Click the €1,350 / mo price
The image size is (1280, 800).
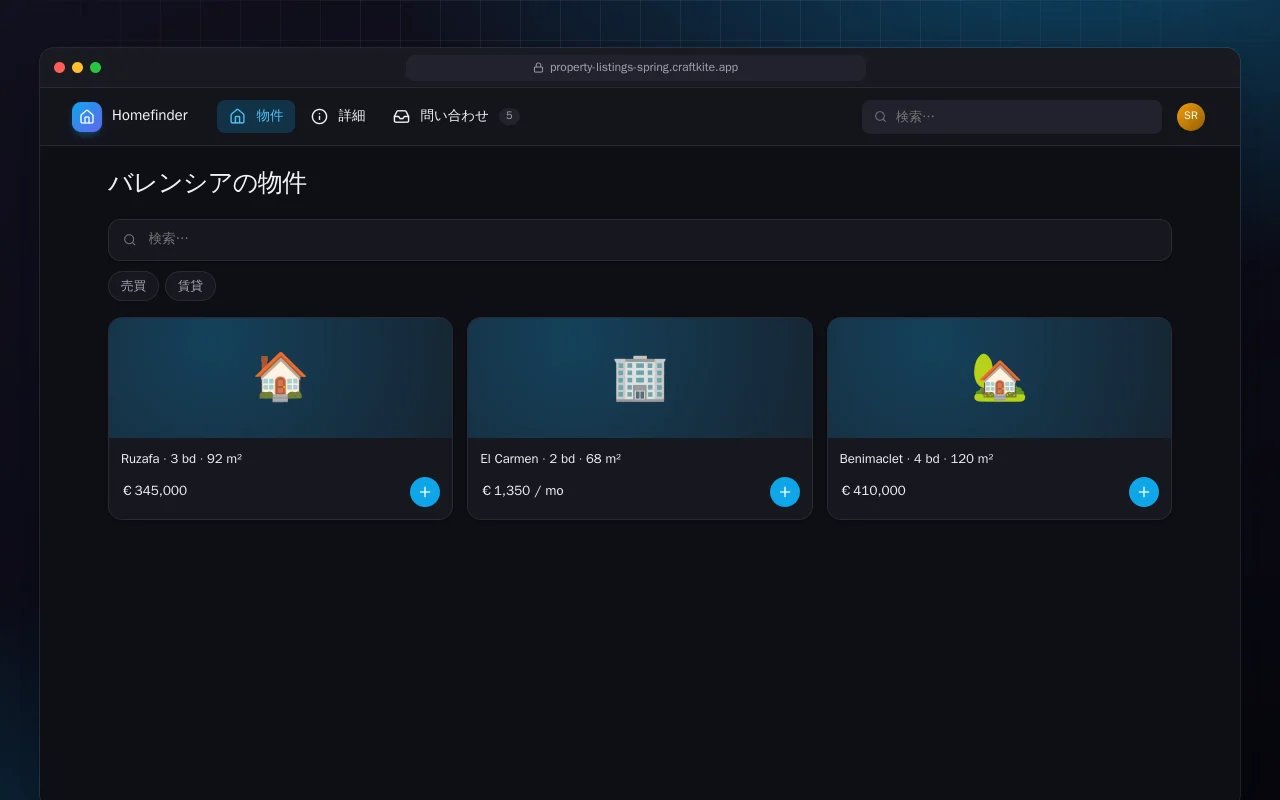click(522, 491)
